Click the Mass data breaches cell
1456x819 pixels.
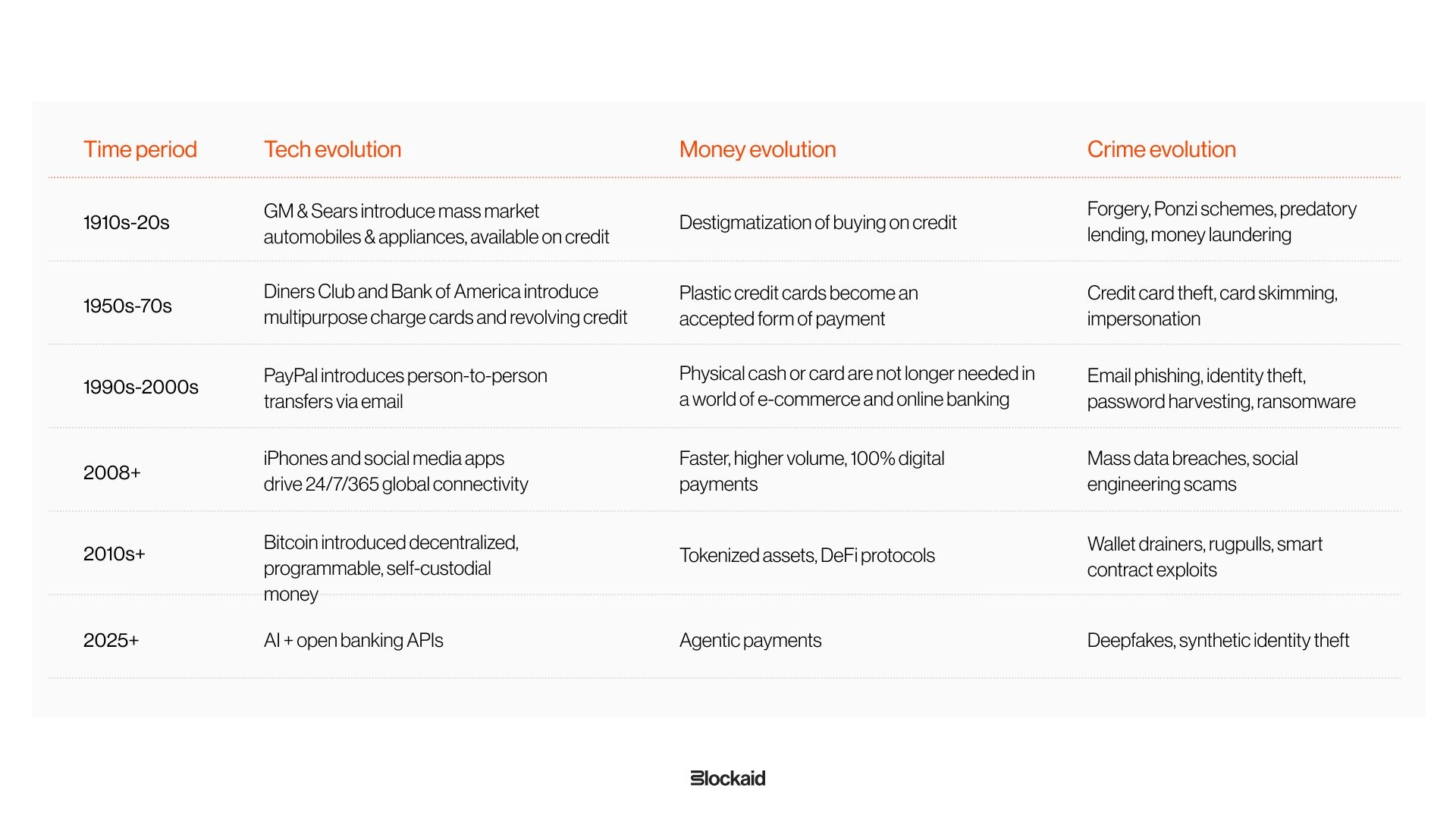coord(1192,471)
